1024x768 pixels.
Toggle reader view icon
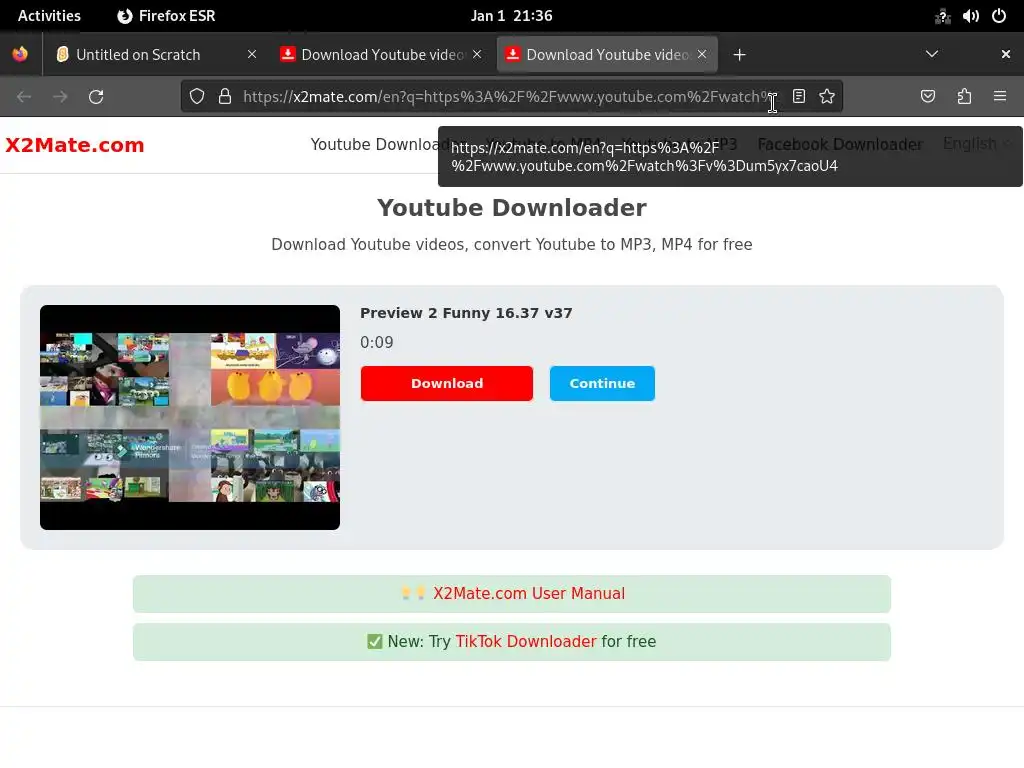click(799, 97)
